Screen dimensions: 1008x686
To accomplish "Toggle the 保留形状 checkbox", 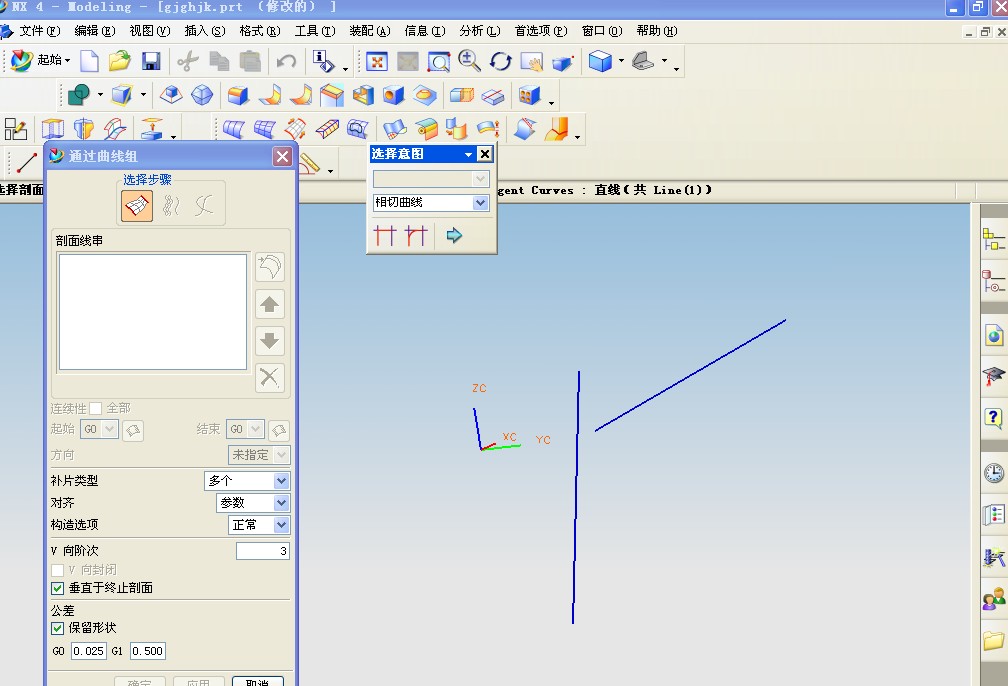I will click(x=57, y=628).
